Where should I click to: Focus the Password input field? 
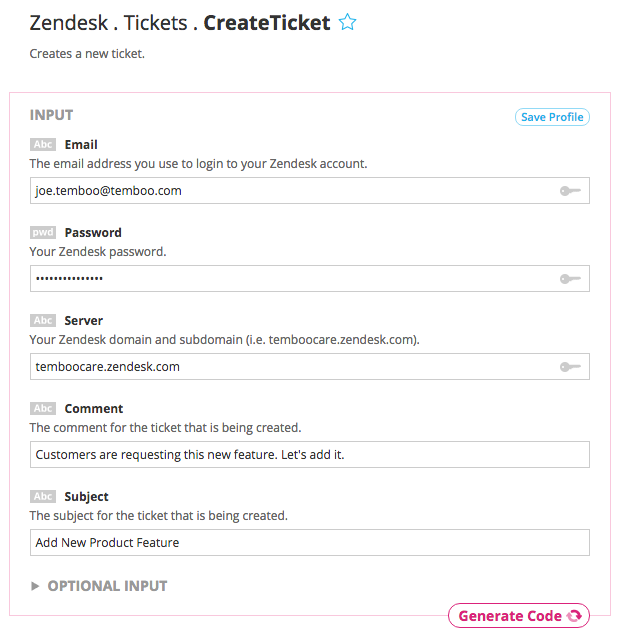coord(290,278)
